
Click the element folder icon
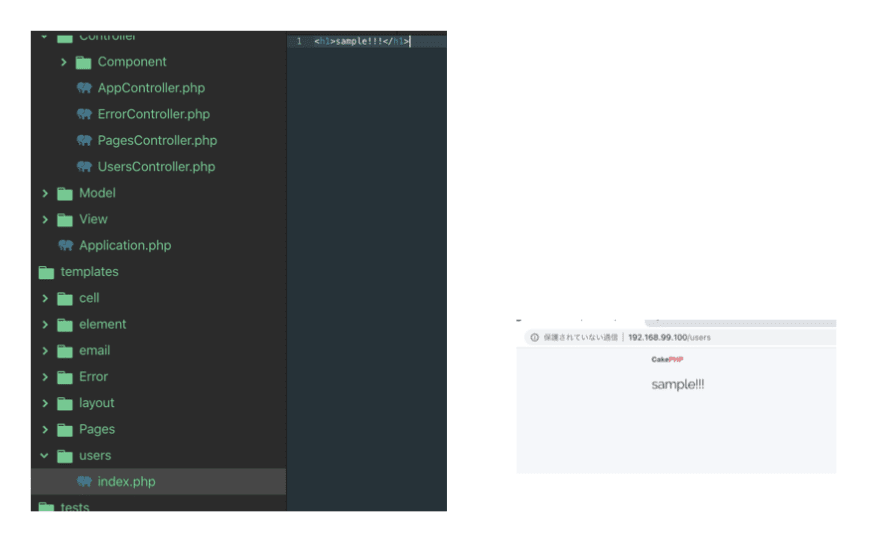tap(65, 325)
